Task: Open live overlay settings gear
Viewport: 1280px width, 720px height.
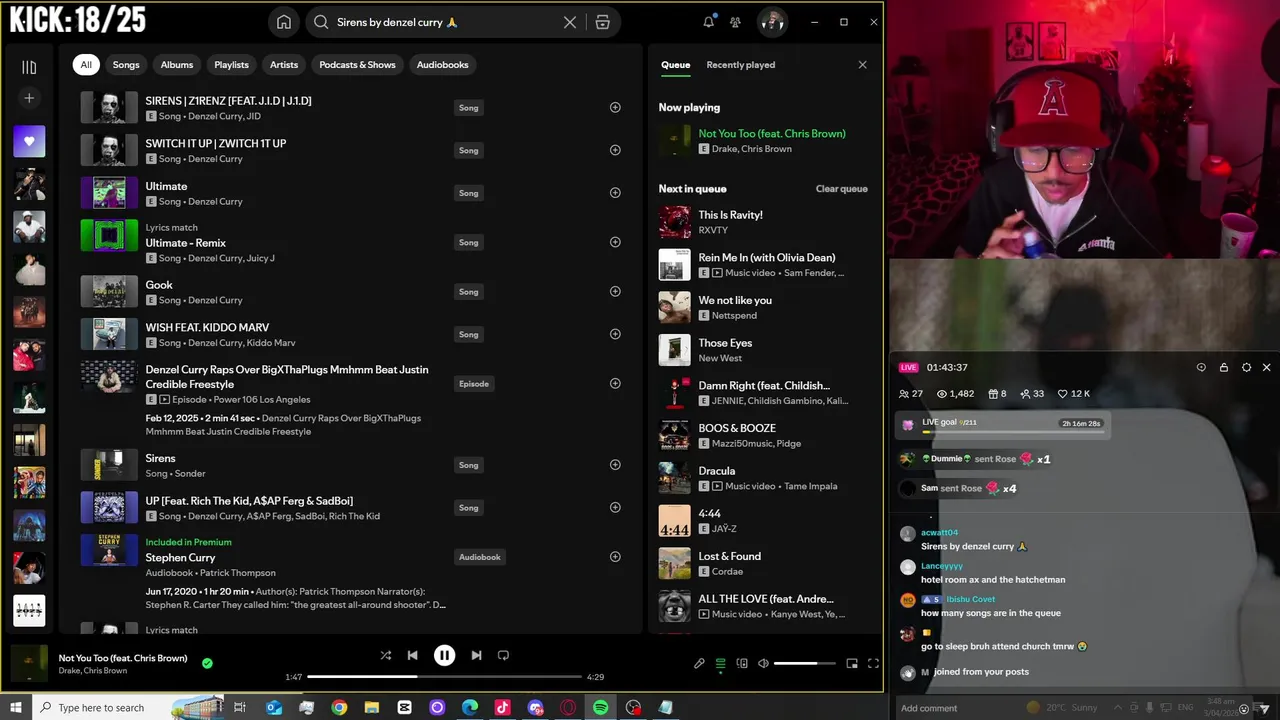Action: pyautogui.click(x=1246, y=367)
